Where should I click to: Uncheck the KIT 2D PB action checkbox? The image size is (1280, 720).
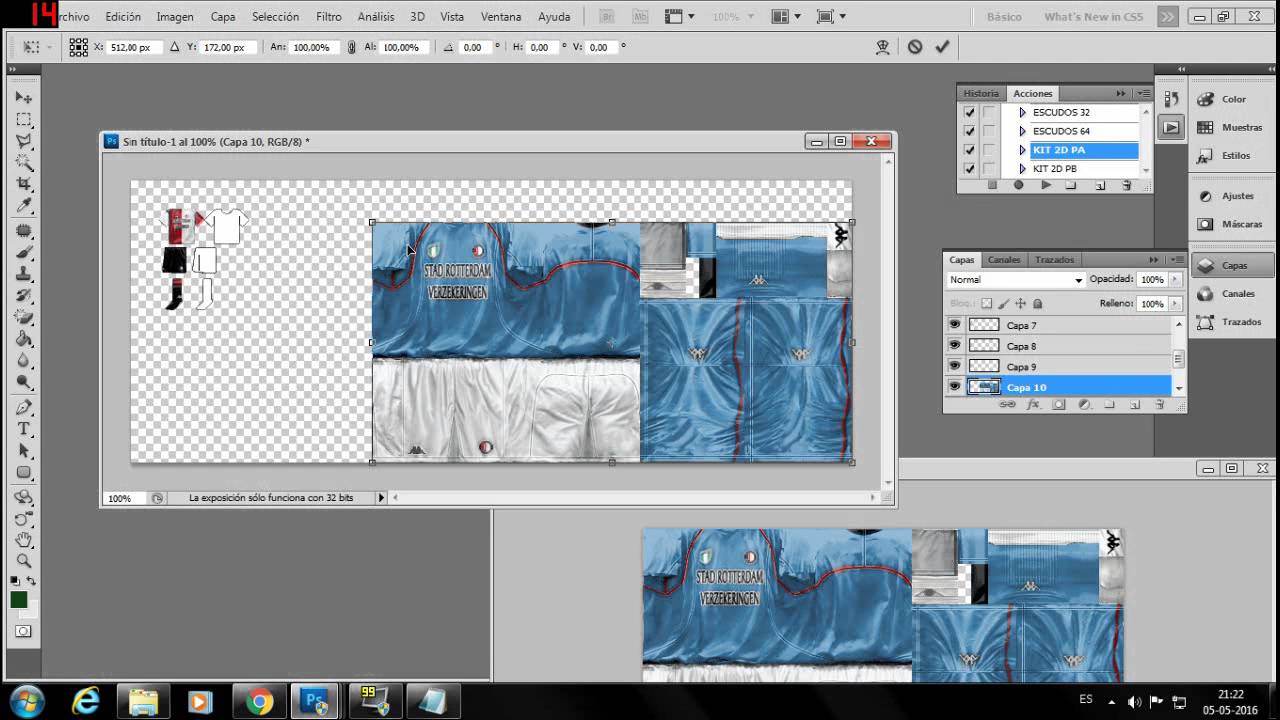[x=969, y=169]
